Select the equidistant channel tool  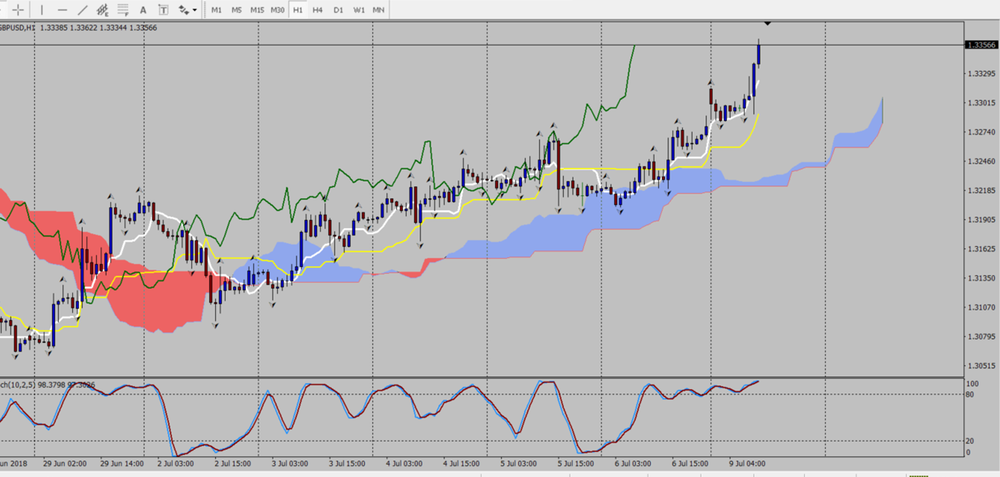coord(102,10)
